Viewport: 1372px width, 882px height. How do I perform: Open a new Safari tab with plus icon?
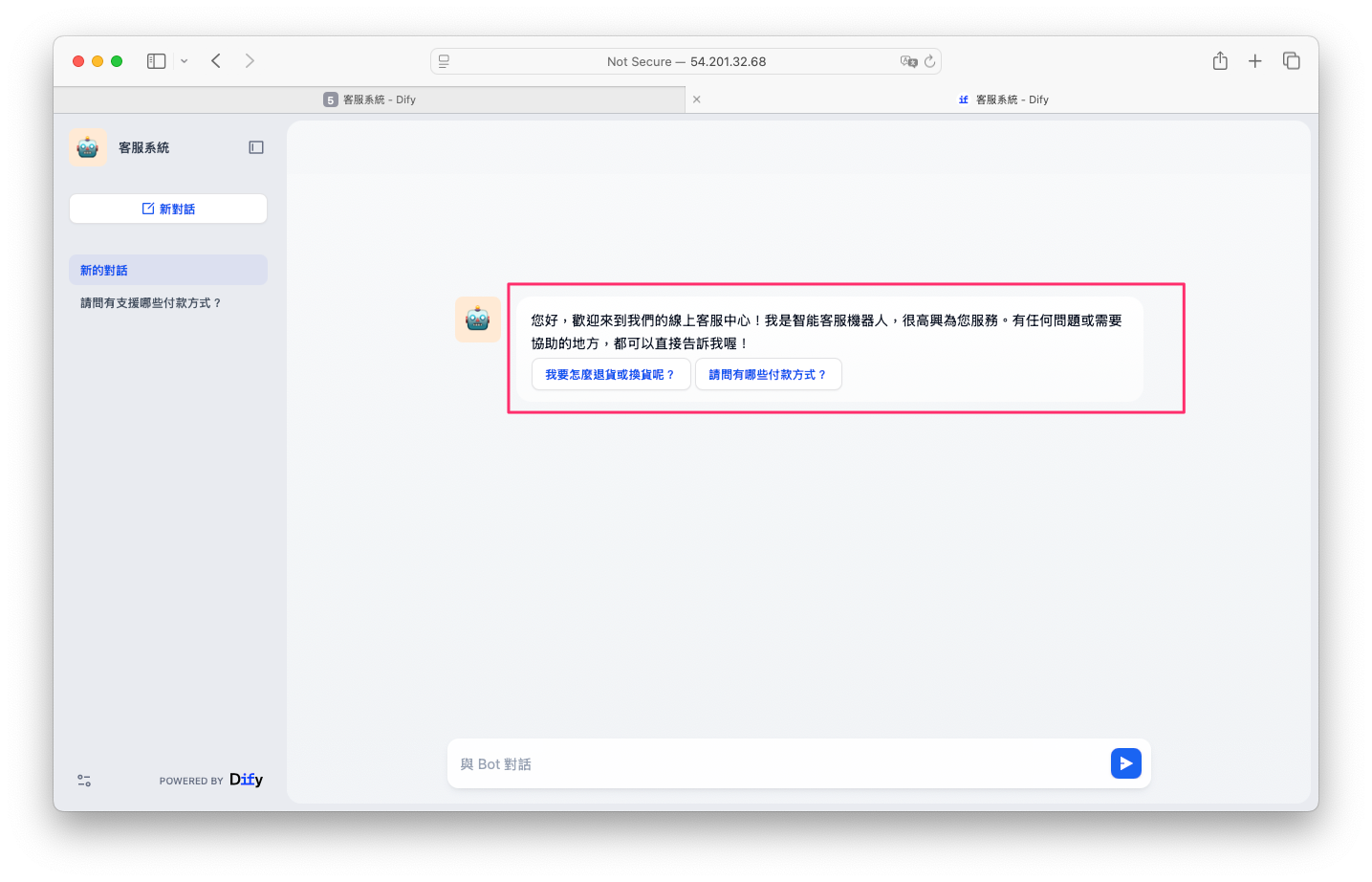pyautogui.click(x=1255, y=61)
